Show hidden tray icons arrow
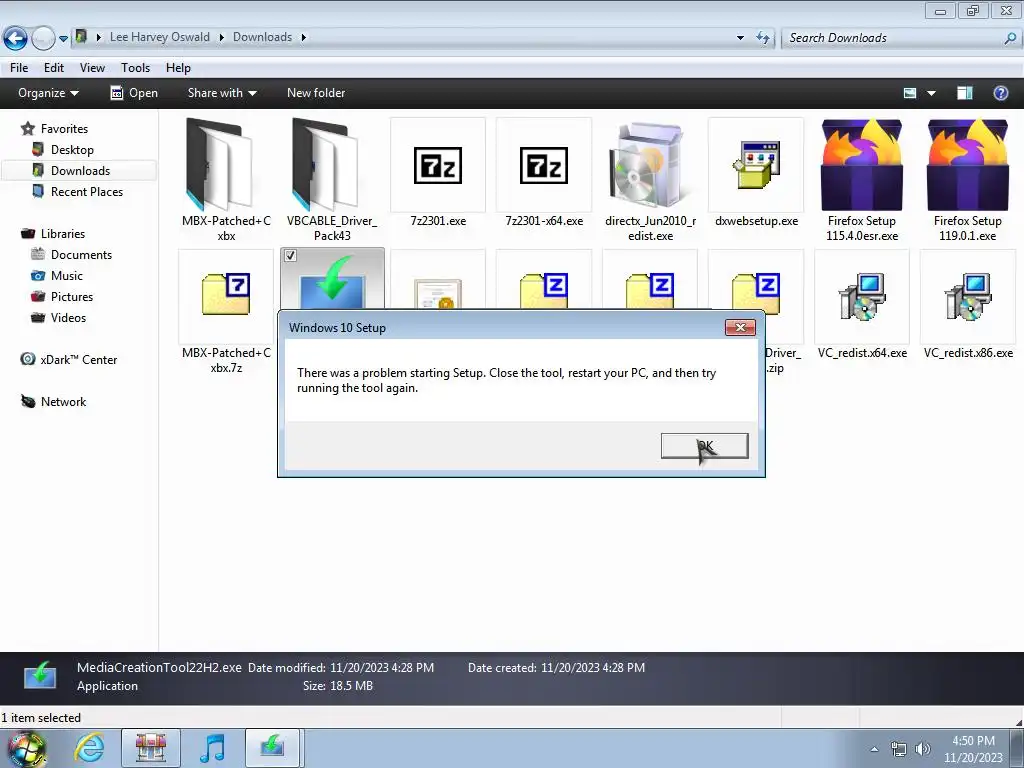This screenshot has width=1024, height=768. [x=874, y=748]
